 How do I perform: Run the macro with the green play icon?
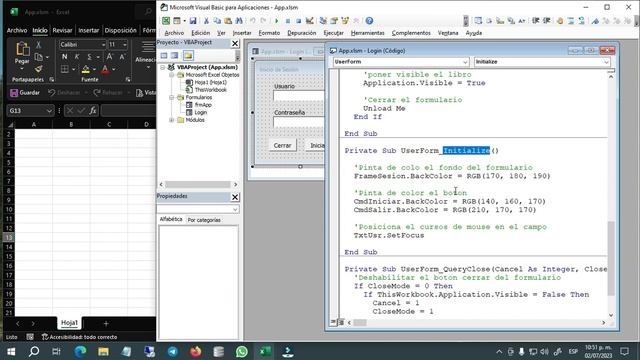click(x=277, y=20)
